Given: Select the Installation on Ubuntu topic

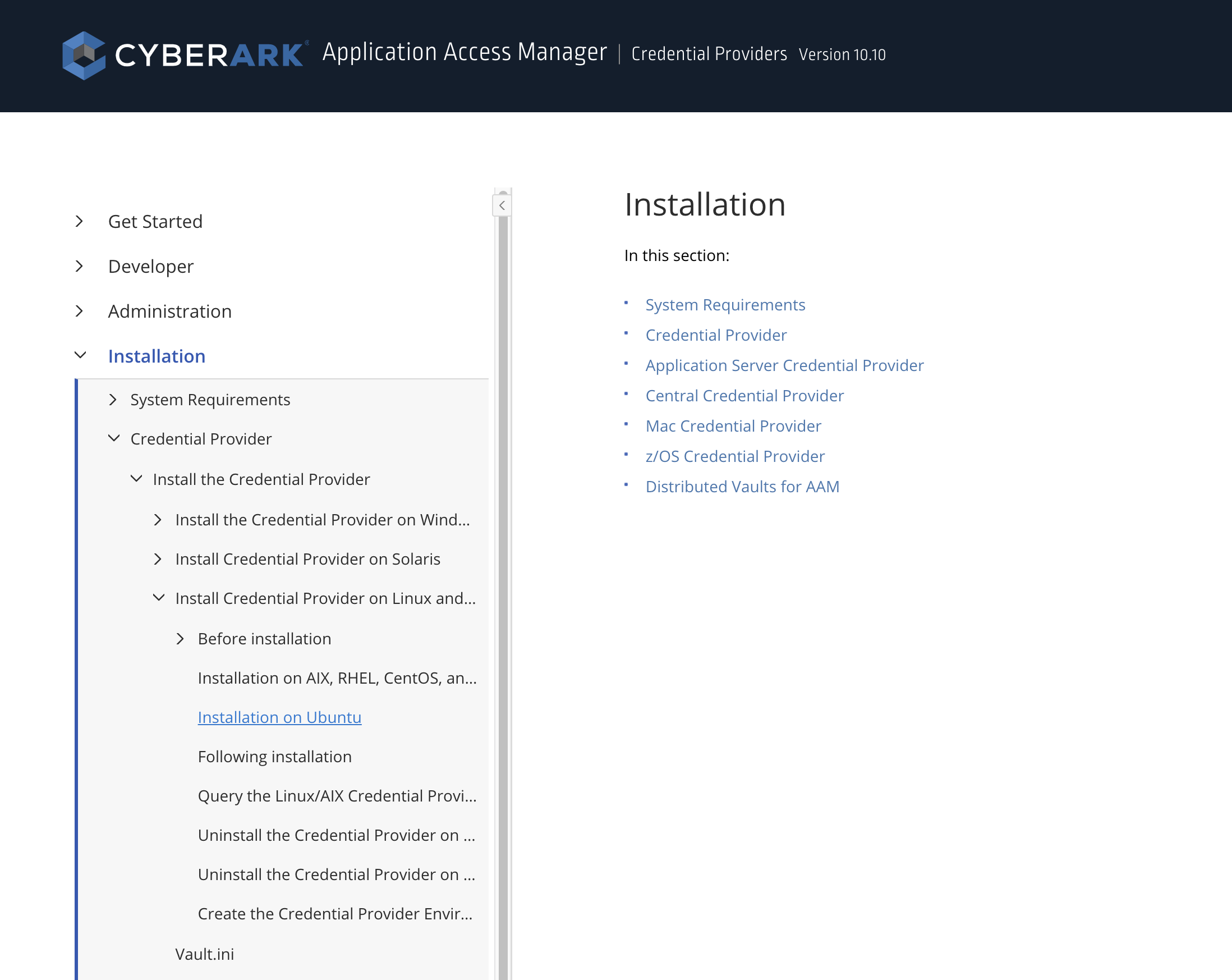Looking at the screenshot, I should pyautogui.click(x=279, y=717).
